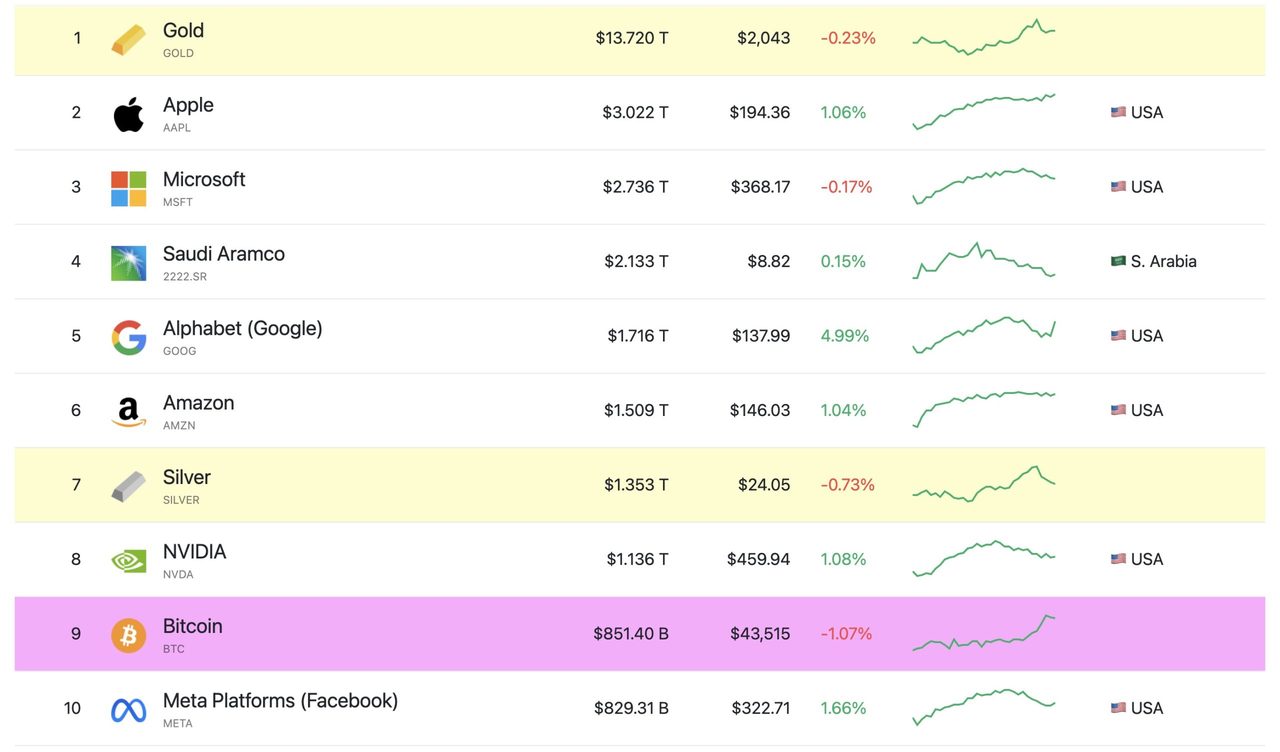This screenshot has height=752, width=1280.
Task: Click Alphabet's 4.99% daily change
Action: (x=845, y=336)
